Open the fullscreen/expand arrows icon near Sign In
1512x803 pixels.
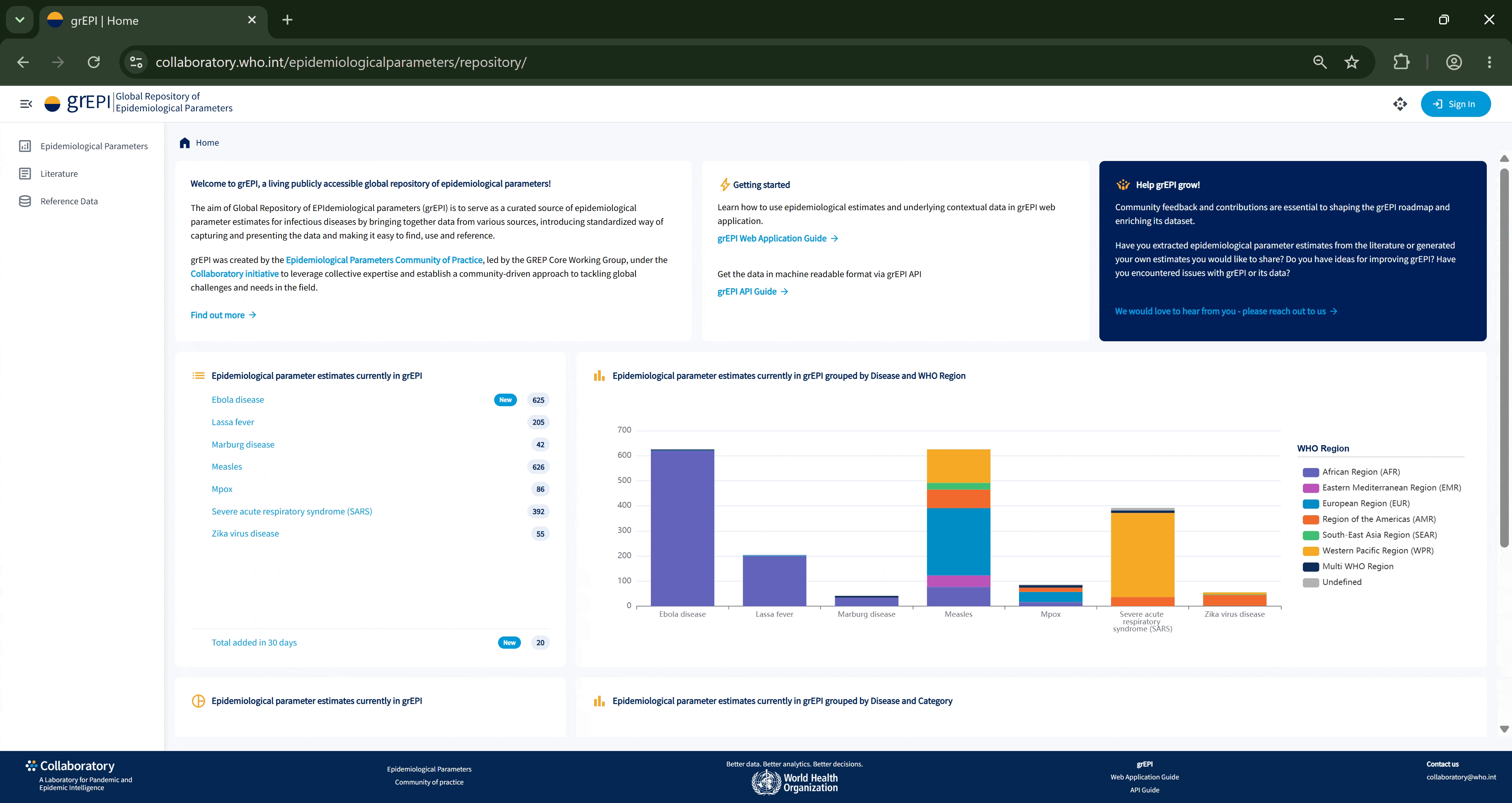click(1400, 104)
